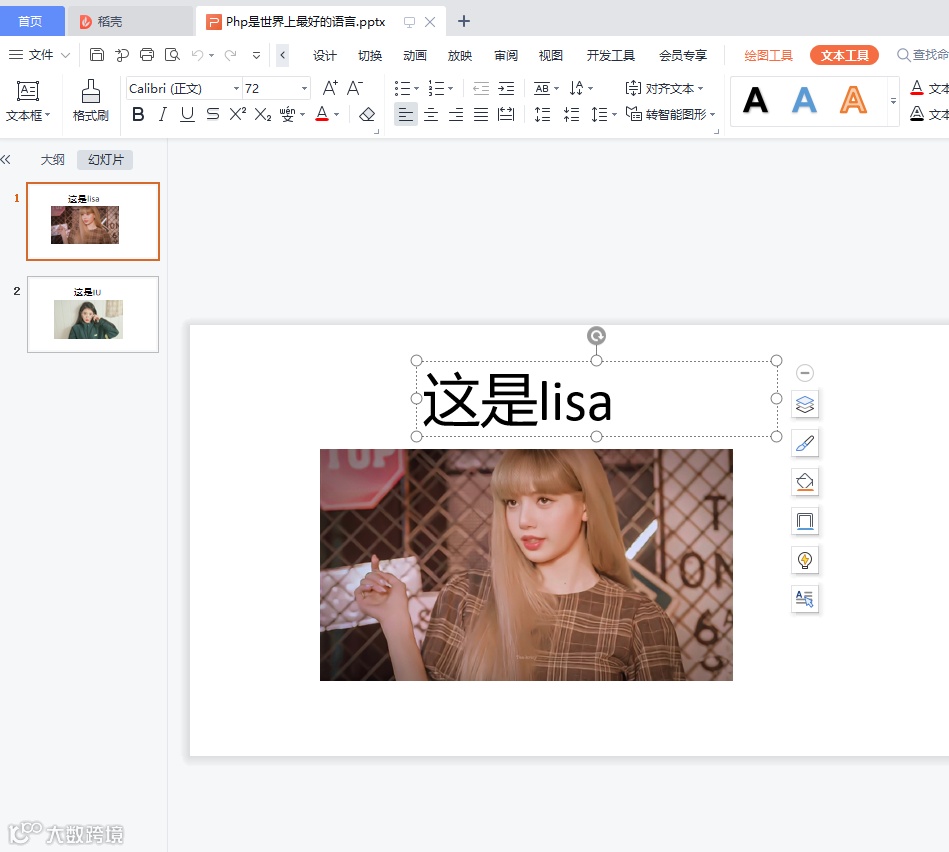Select slide 1 thumbnail 这是lisa
The image size is (949, 852).
(x=93, y=221)
